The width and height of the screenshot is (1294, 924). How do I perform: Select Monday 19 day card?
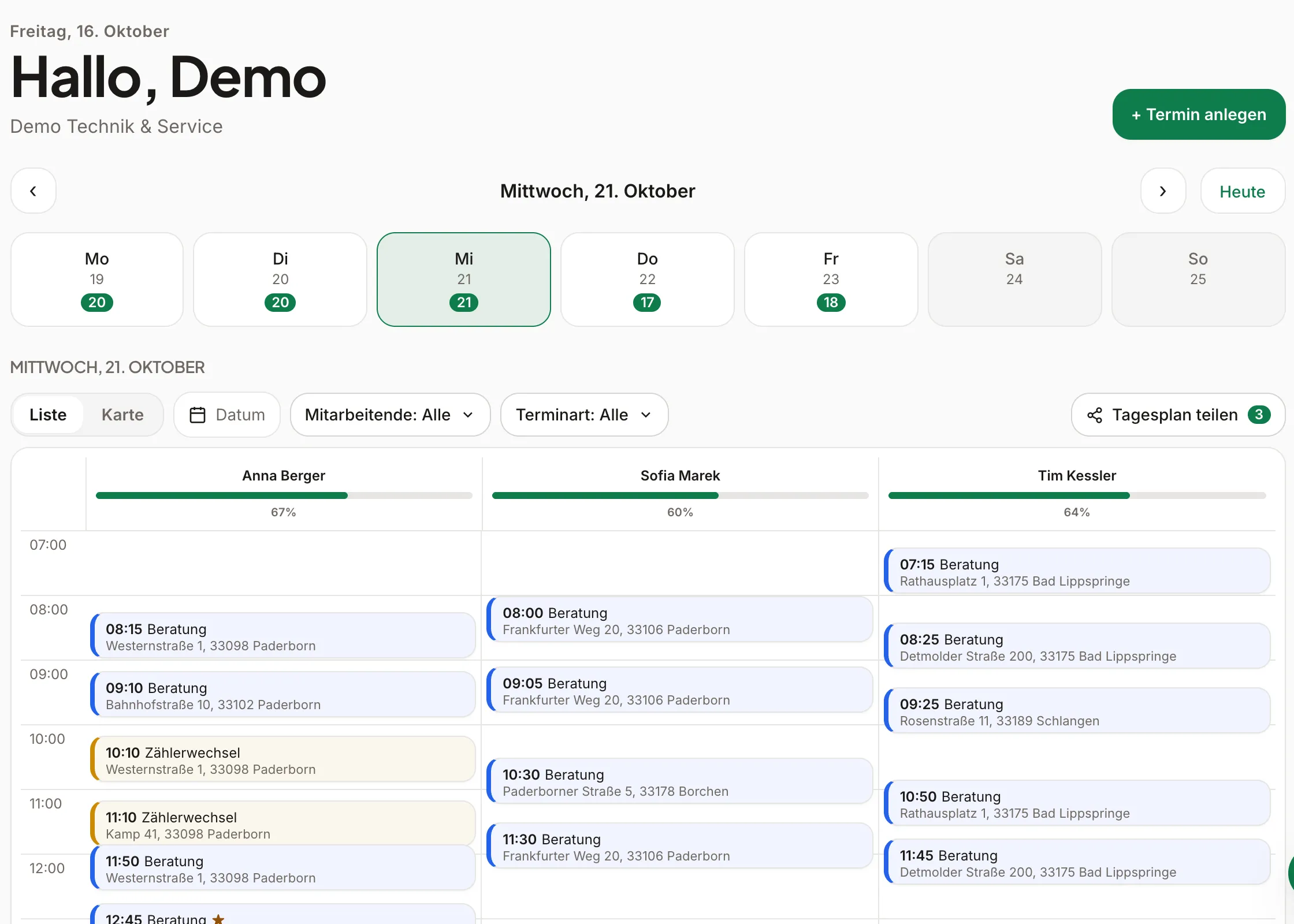point(97,280)
